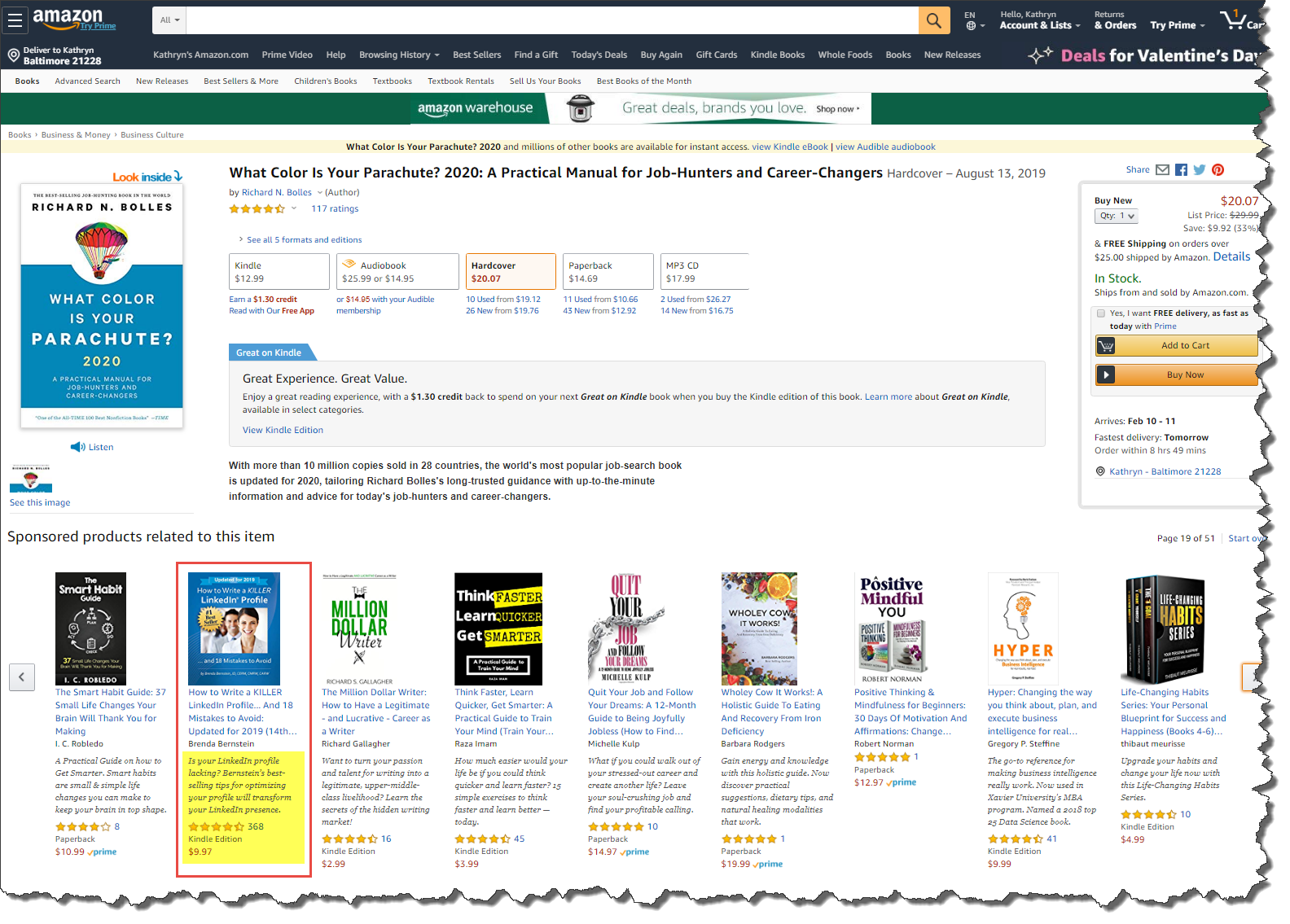This screenshot has width=1290, height=924.
Task: Go to Advanced Search books tab
Action: pyautogui.click(x=87, y=81)
